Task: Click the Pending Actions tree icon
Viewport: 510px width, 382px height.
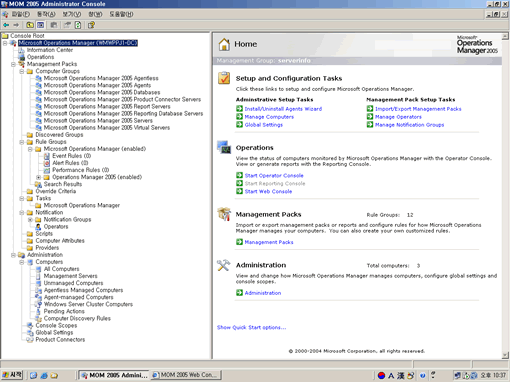Action: coord(38,311)
